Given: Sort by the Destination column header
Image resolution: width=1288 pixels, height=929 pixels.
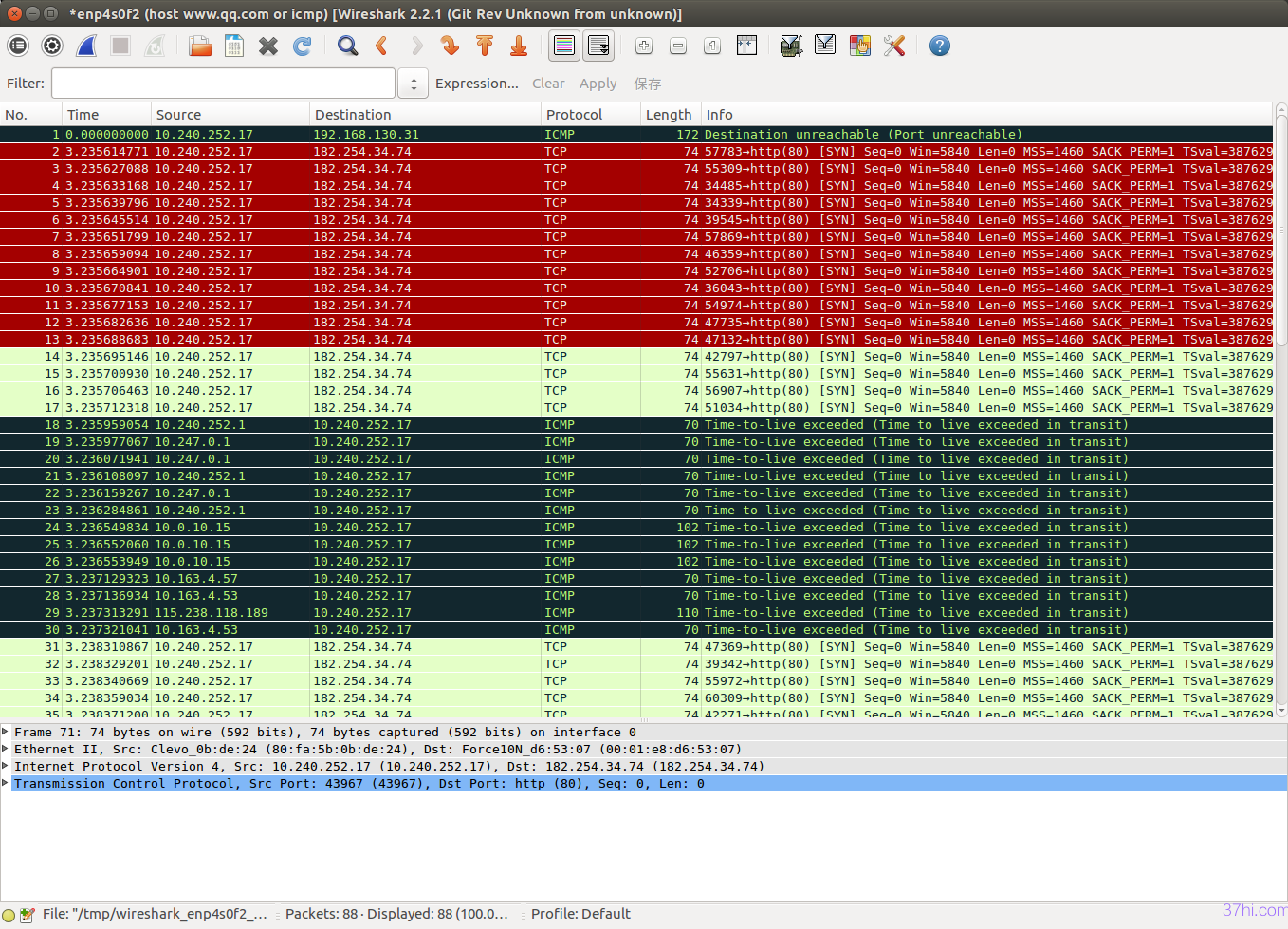Looking at the screenshot, I should pyautogui.click(x=426, y=115).
